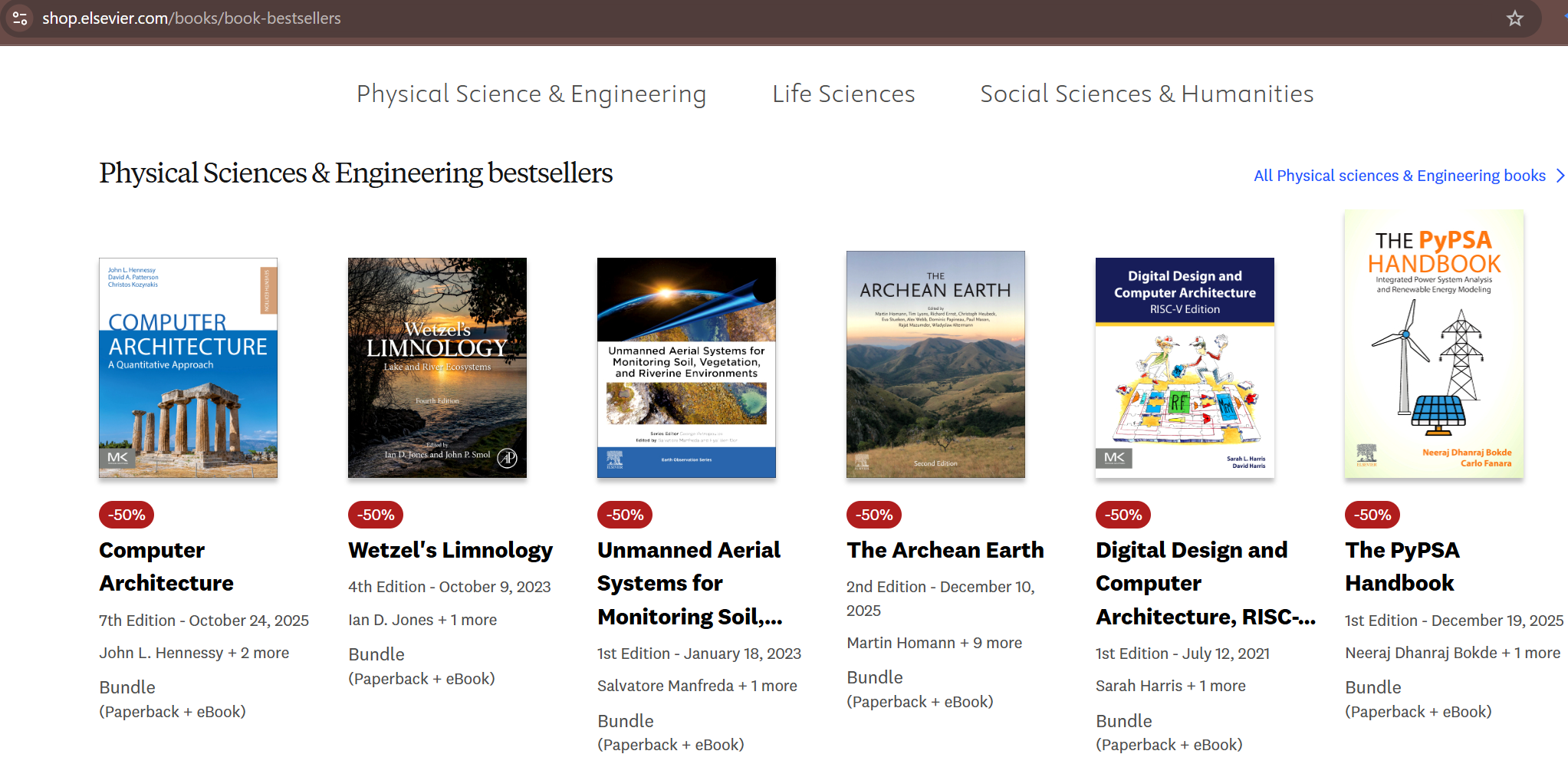Screen dimensions: 1568x764
Task: Click the bookmark star in the address bar
Action: click(1514, 18)
